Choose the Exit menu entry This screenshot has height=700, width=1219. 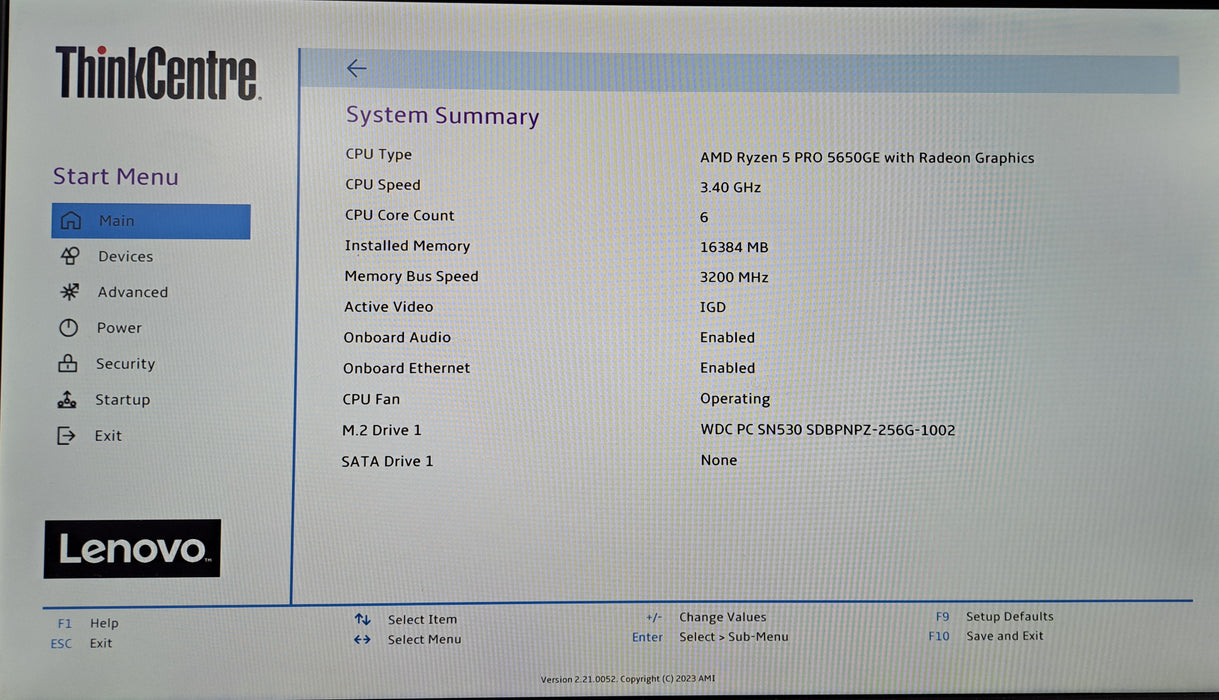(x=108, y=436)
